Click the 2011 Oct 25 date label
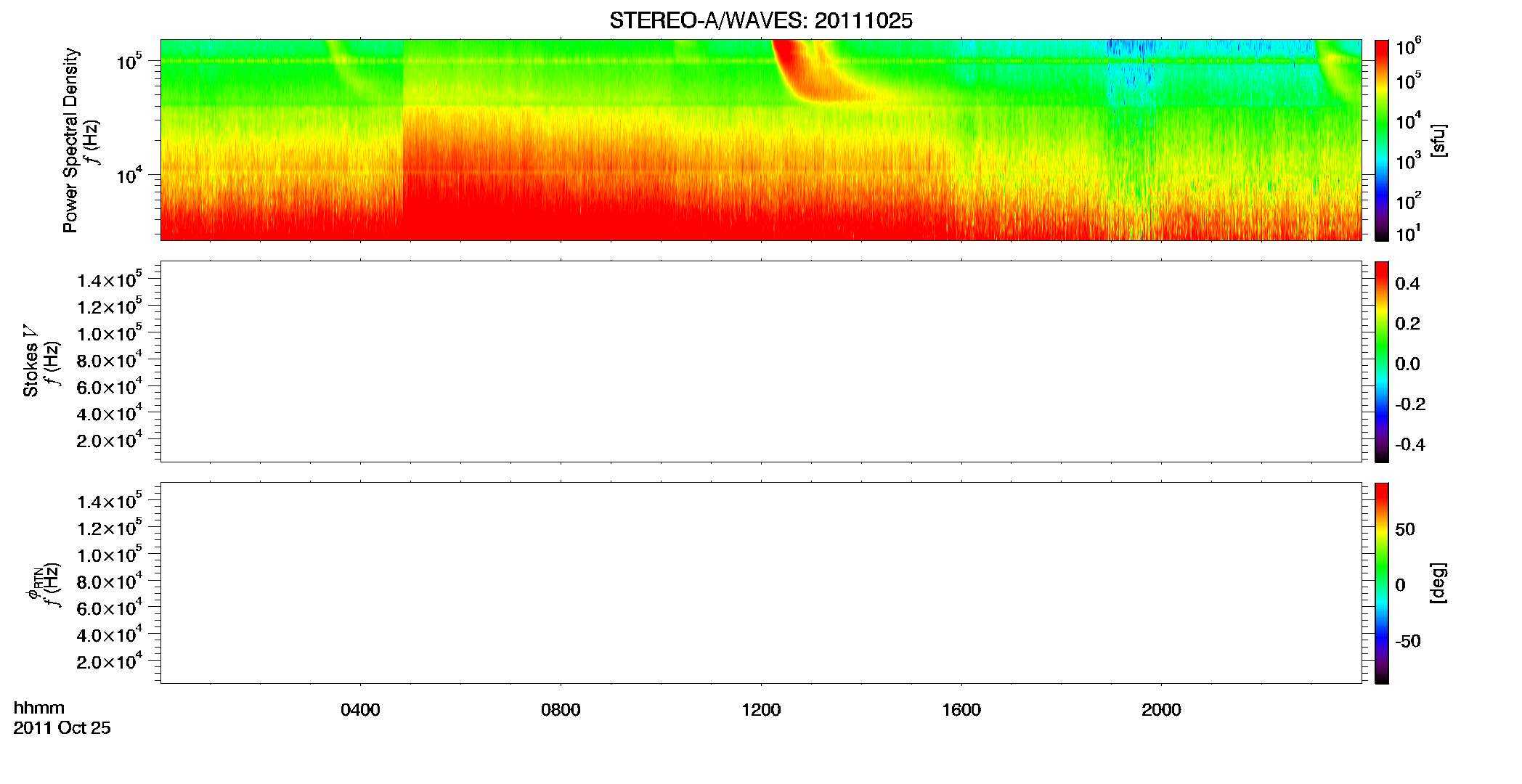This screenshot has width=1522, height=784. 62,728
